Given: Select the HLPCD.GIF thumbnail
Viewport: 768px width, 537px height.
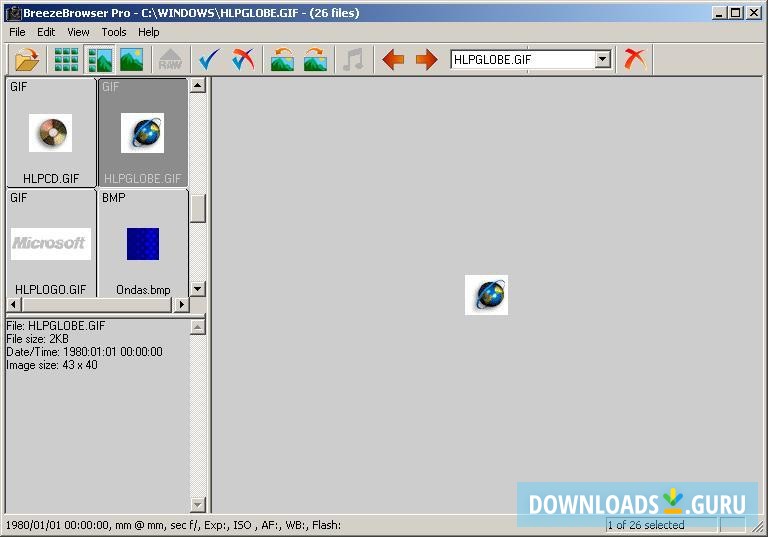Looking at the screenshot, I should (x=51, y=132).
